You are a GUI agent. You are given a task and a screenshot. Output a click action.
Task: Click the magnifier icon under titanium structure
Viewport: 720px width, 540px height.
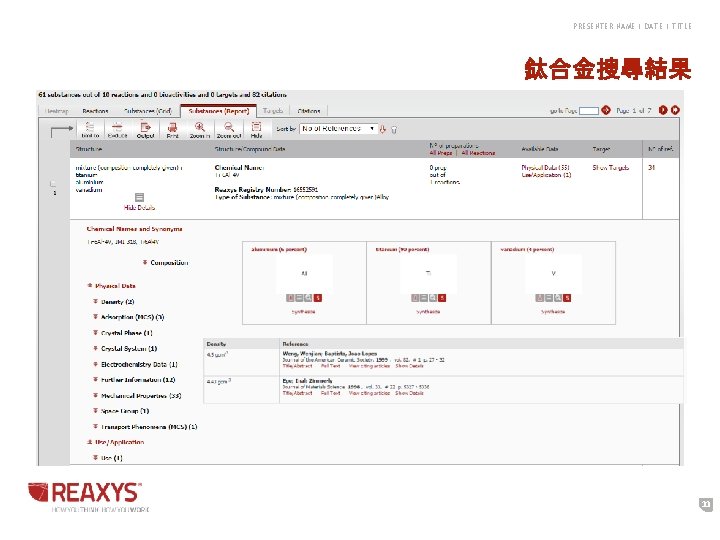[x=433, y=298]
